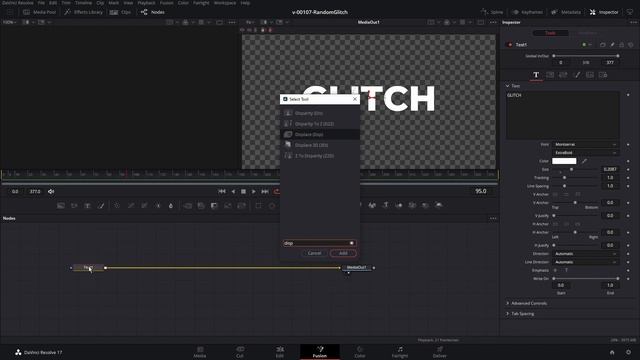Select the MediaOut1 node
640x360 pixels.
pyautogui.click(x=356, y=267)
